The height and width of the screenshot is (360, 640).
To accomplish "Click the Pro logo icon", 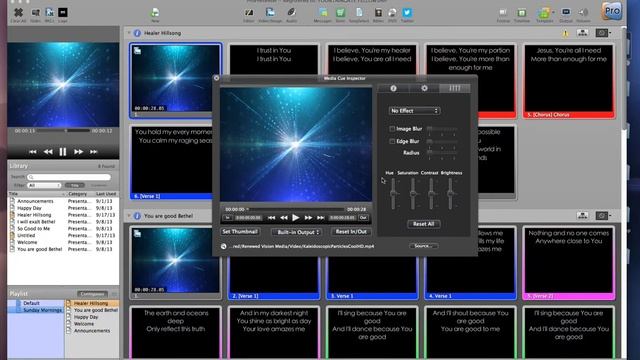I will [612, 11].
